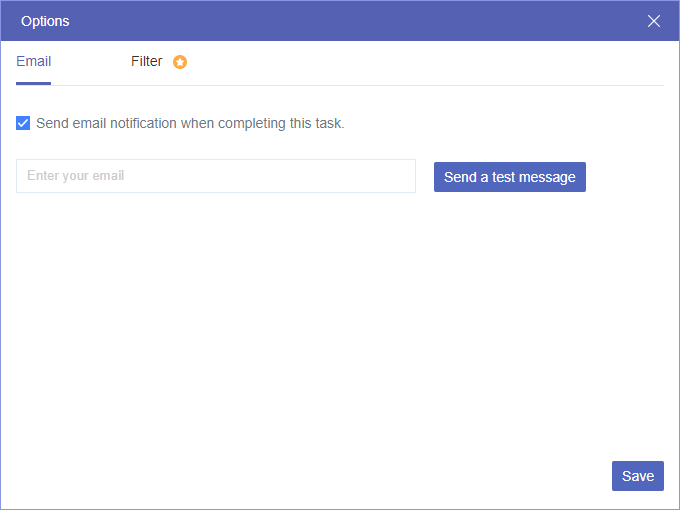Select the premium star icon on the Filter tab
The width and height of the screenshot is (680, 510).
(180, 62)
